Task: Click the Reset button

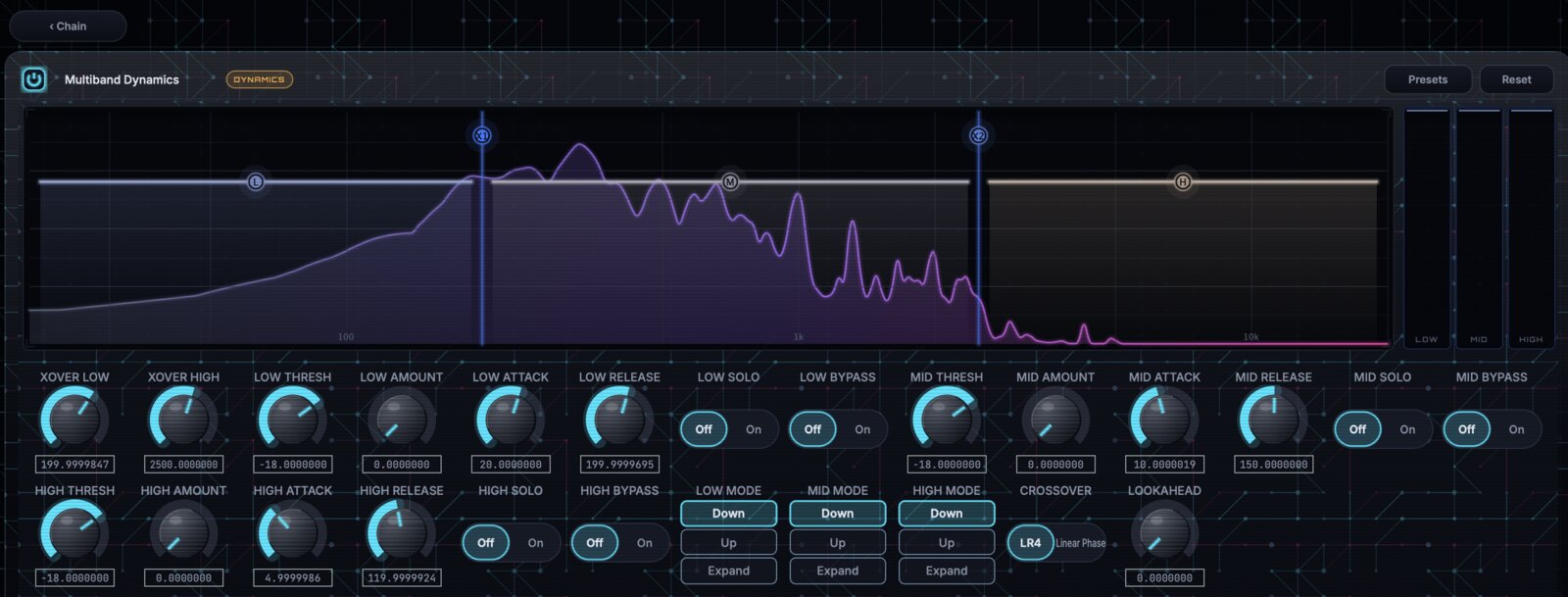Action: coord(1516,79)
